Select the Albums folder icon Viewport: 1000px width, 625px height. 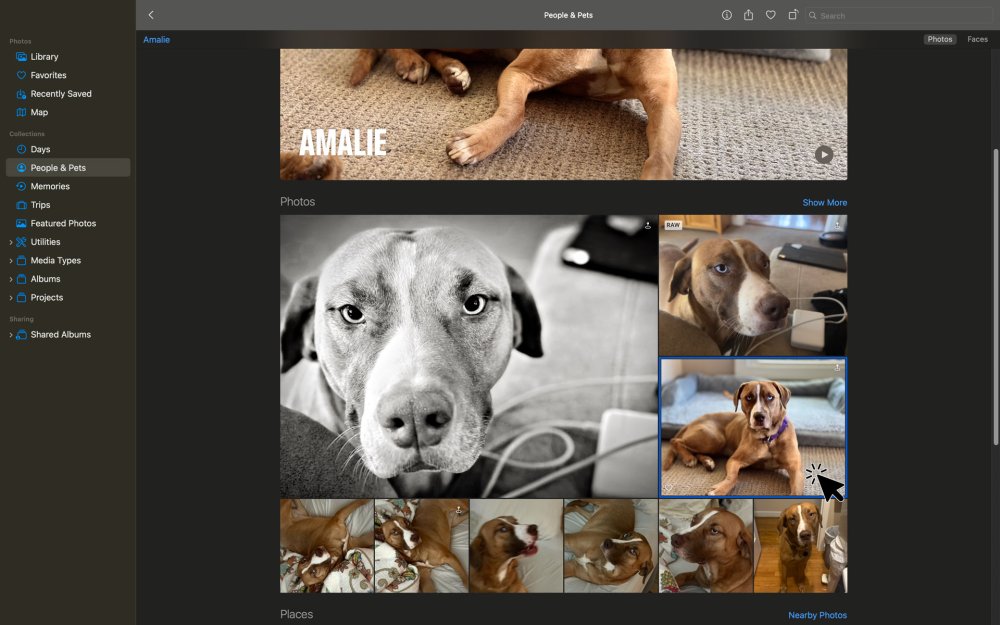(x=21, y=279)
